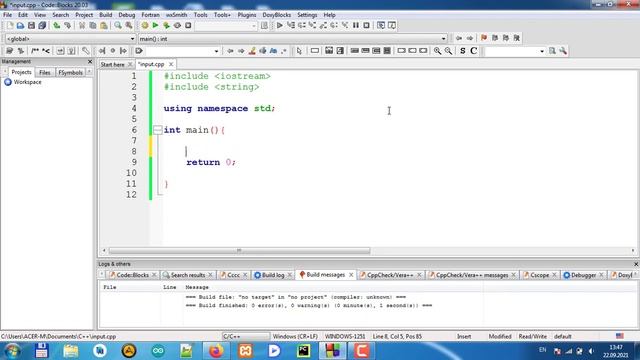Click the editor horizontal scrollbar thumb
This screenshot has width=640, height=360.
pyautogui.click(x=239, y=251)
